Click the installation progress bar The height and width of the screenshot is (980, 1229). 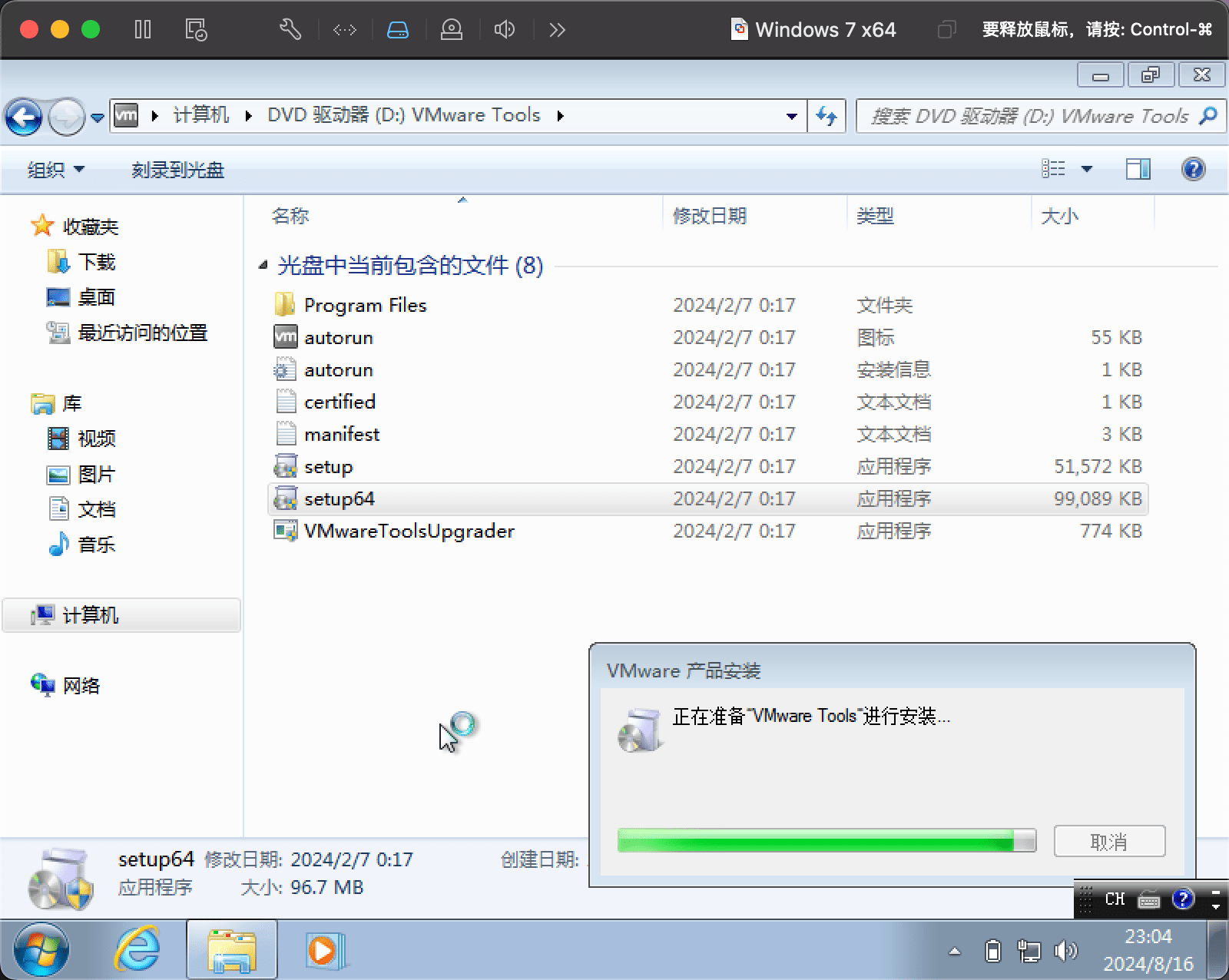pos(827,841)
